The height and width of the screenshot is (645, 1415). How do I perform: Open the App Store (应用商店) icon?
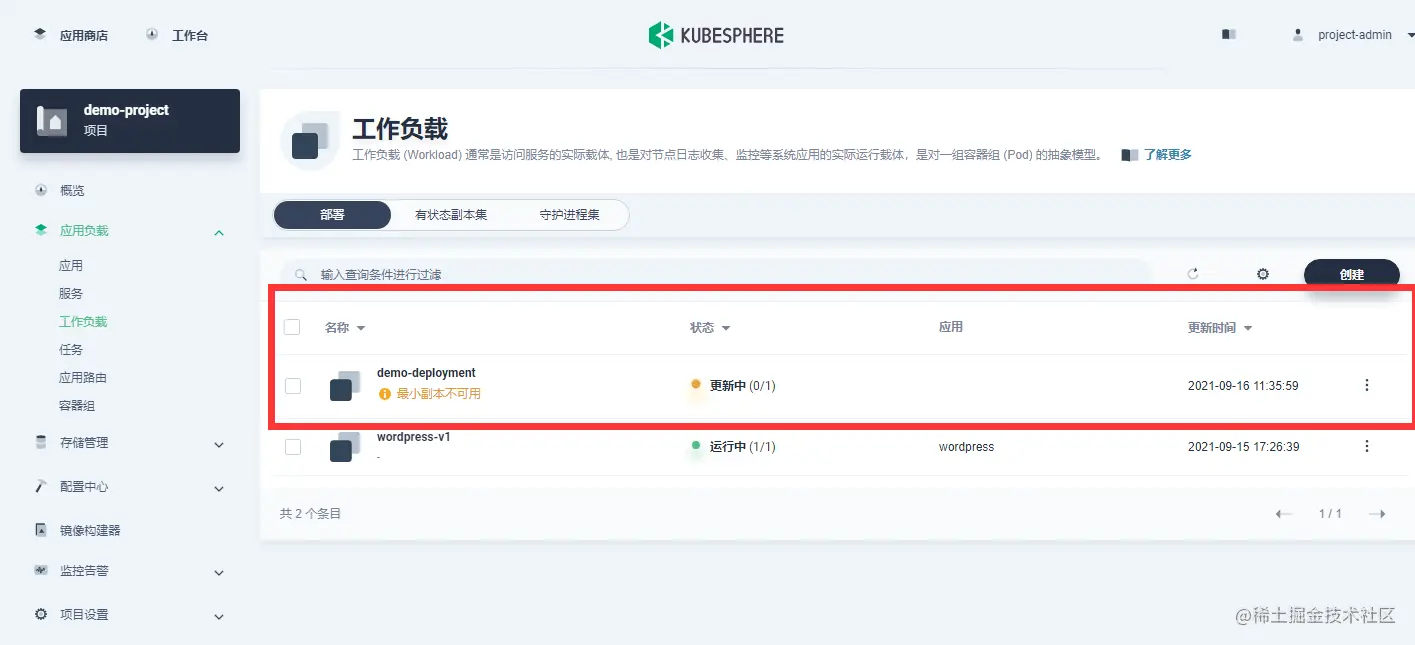tap(40, 34)
